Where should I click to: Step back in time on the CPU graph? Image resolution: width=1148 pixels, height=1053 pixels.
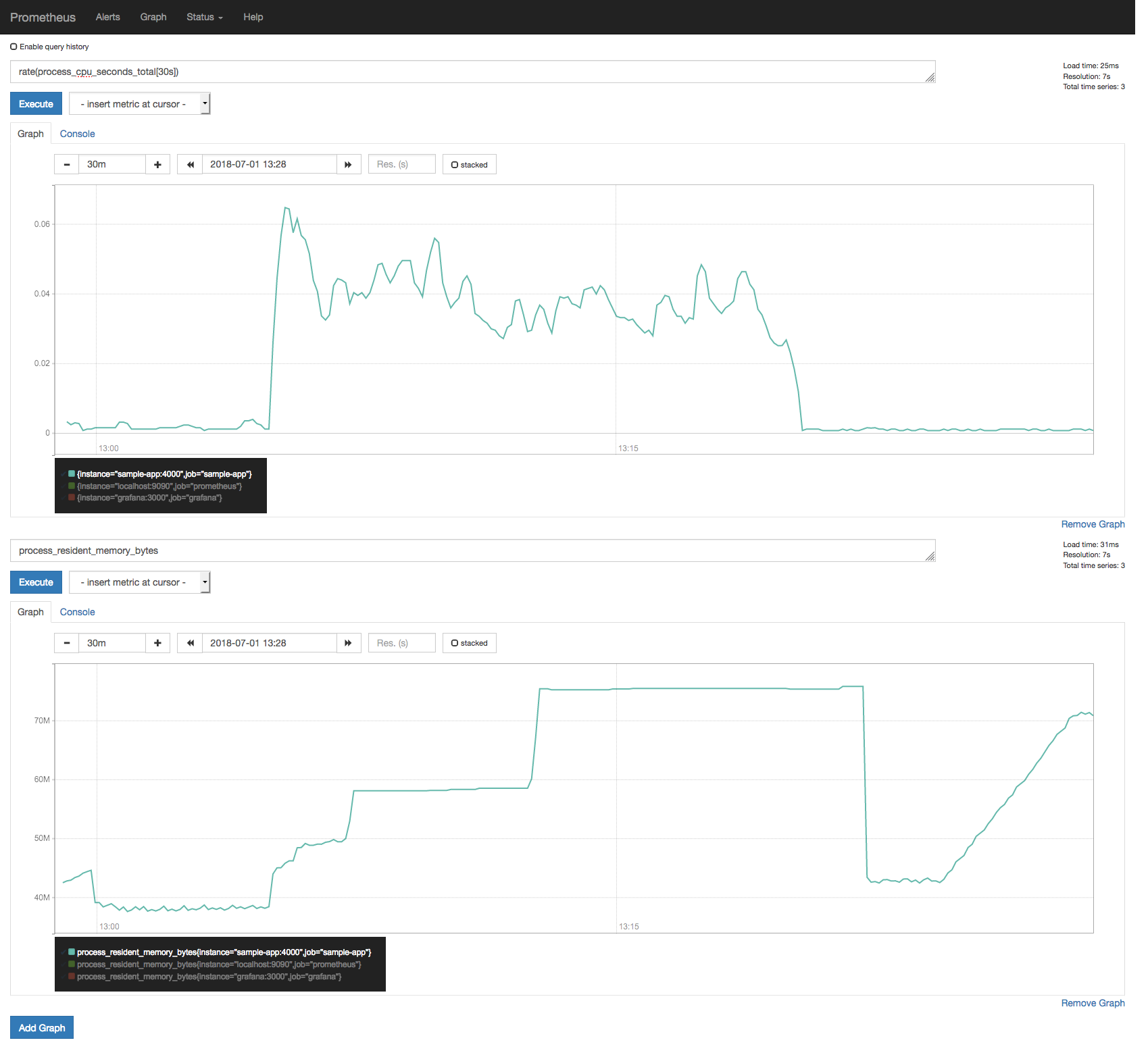pos(190,163)
